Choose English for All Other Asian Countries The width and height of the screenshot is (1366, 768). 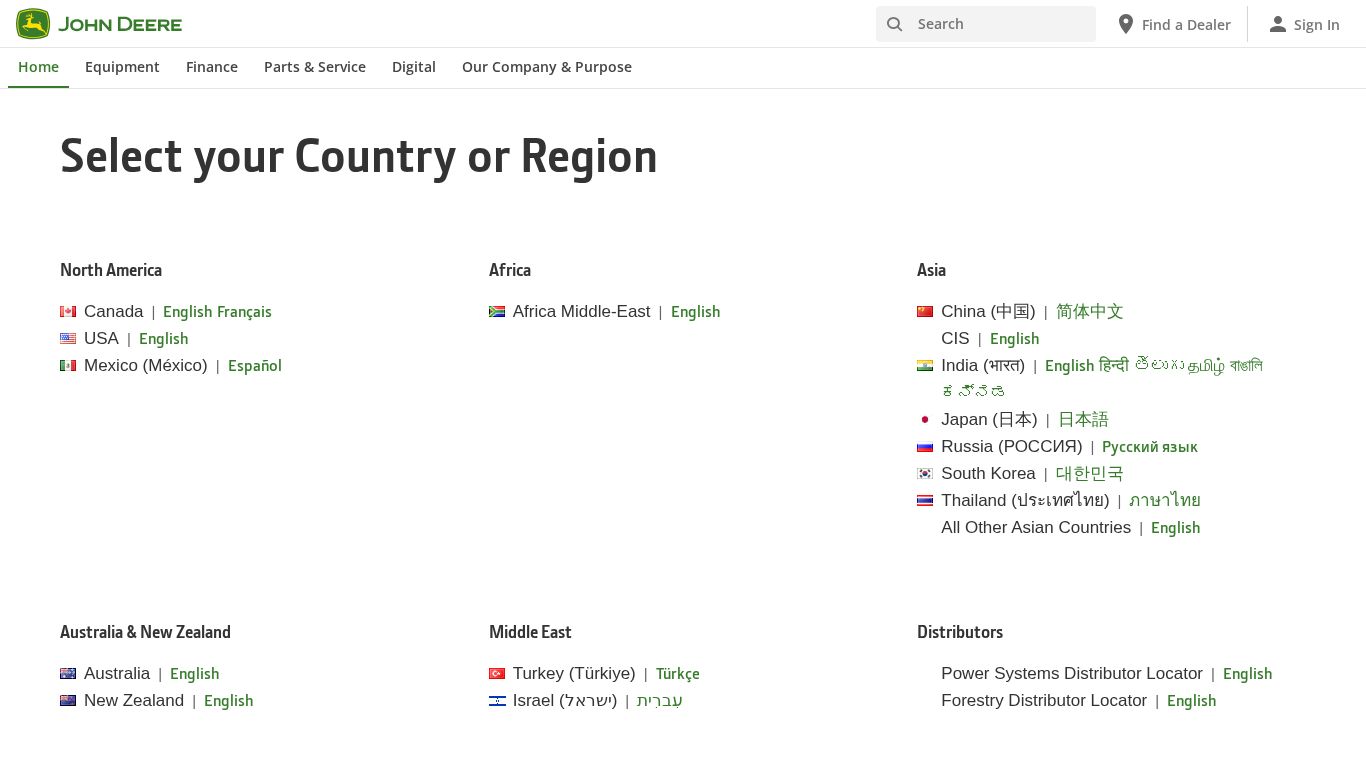(x=1176, y=528)
